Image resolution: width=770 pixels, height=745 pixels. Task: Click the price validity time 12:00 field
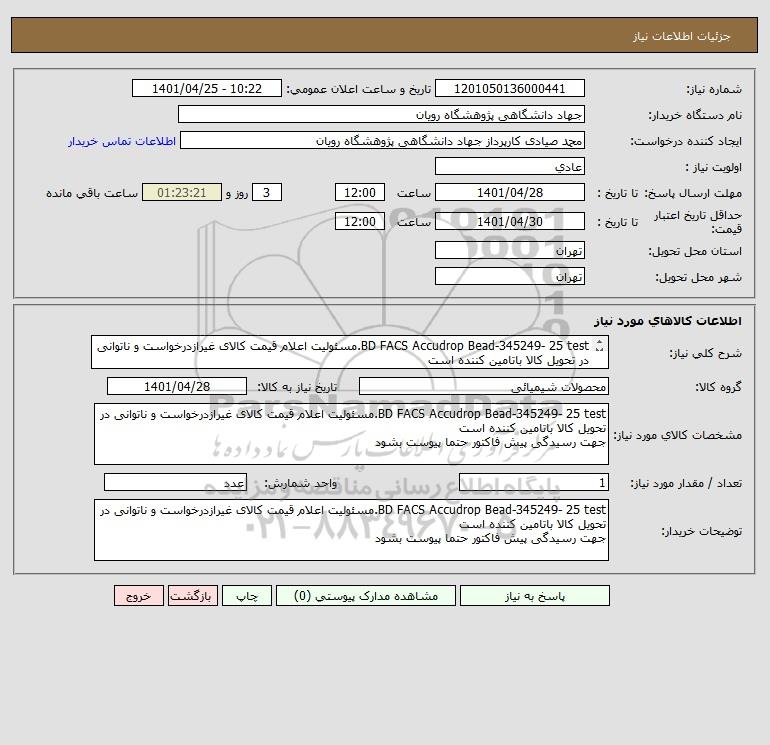[x=359, y=221]
